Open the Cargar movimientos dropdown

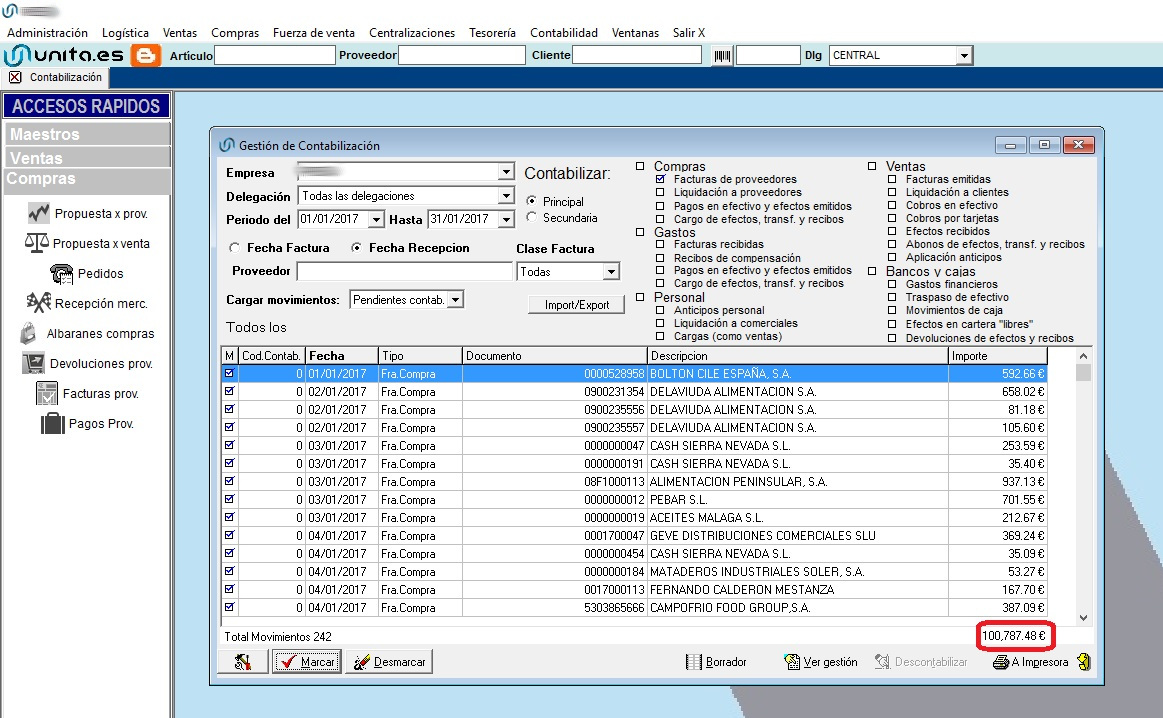click(x=455, y=300)
